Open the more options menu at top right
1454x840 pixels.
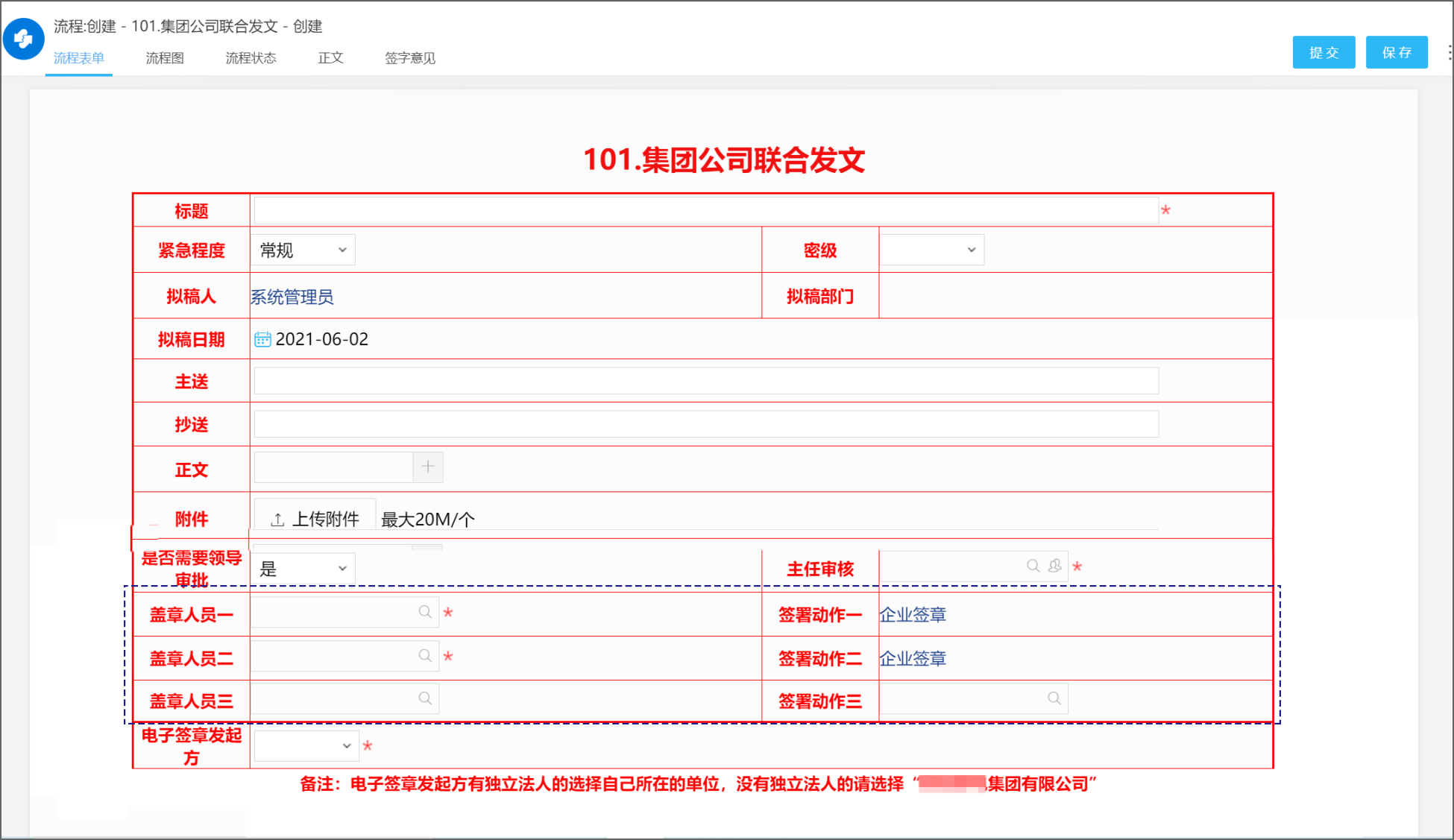[x=1449, y=52]
